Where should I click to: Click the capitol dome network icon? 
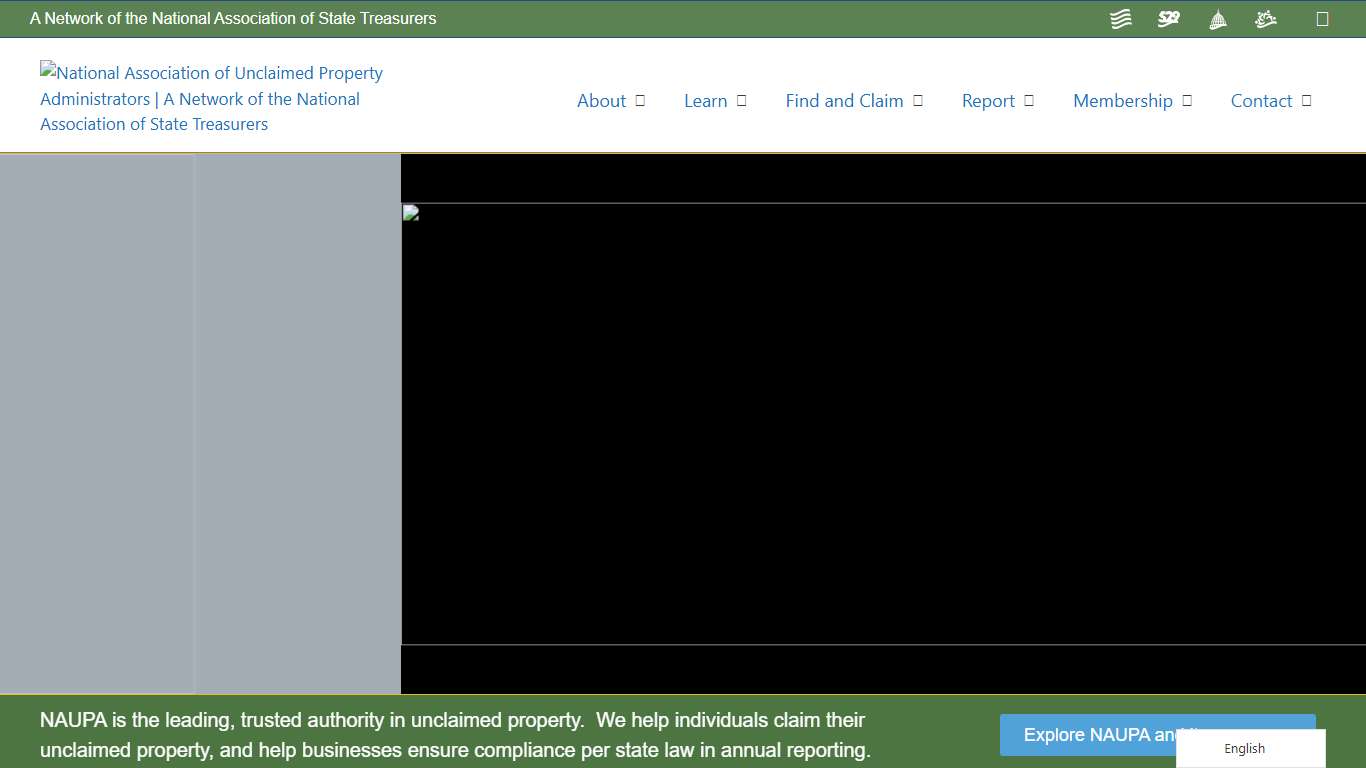[x=1217, y=18]
